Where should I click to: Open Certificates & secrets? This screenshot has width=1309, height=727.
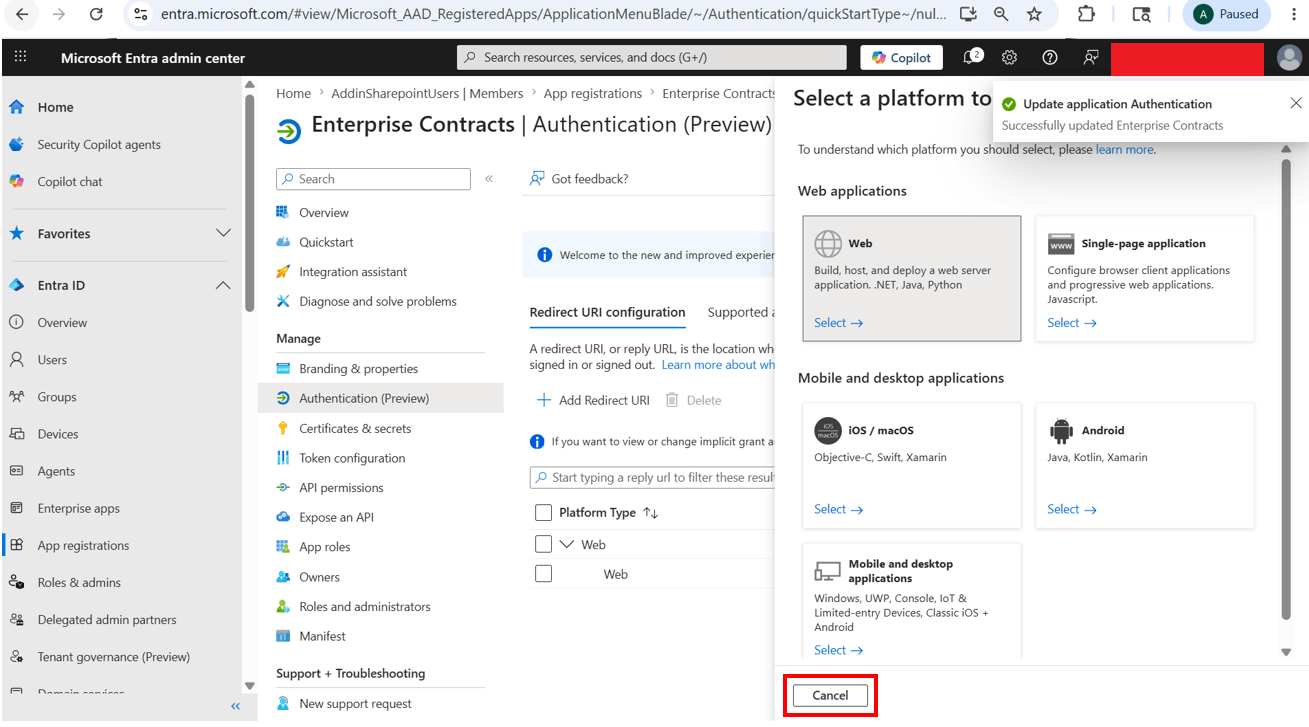[x=355, y=428]
